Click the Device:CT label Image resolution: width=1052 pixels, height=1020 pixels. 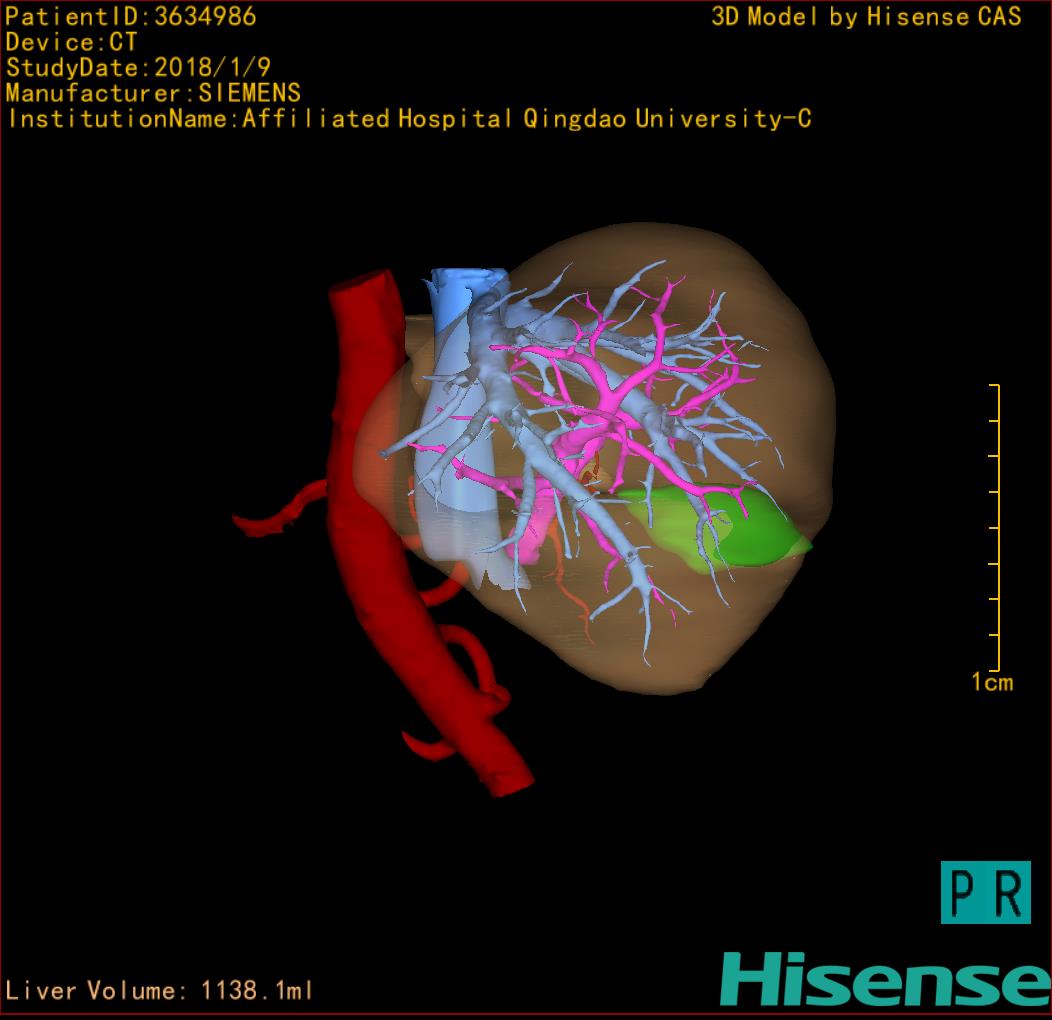tap(71, 42)
